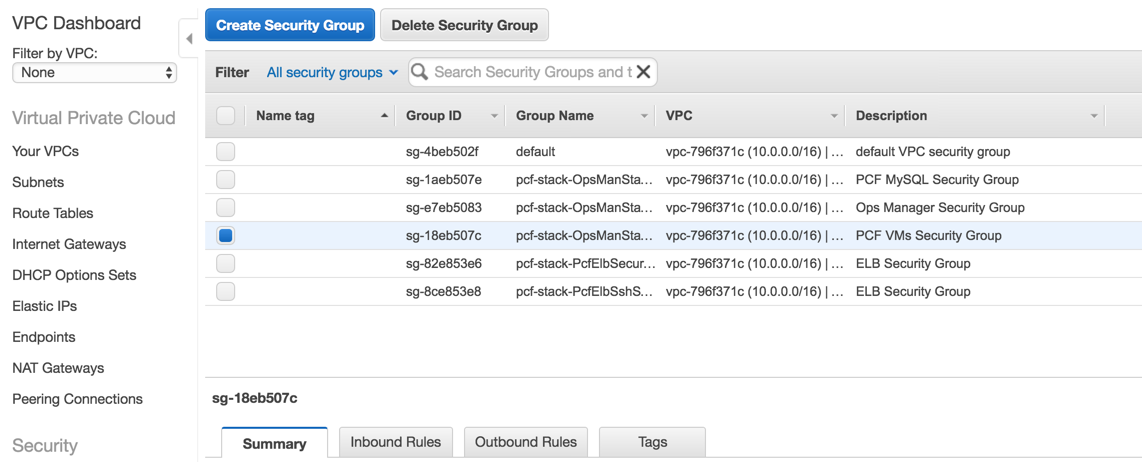Open NAT Gateways in the sidebar
Viewport: 1142px width, 462px height.
tap(58, 368)
